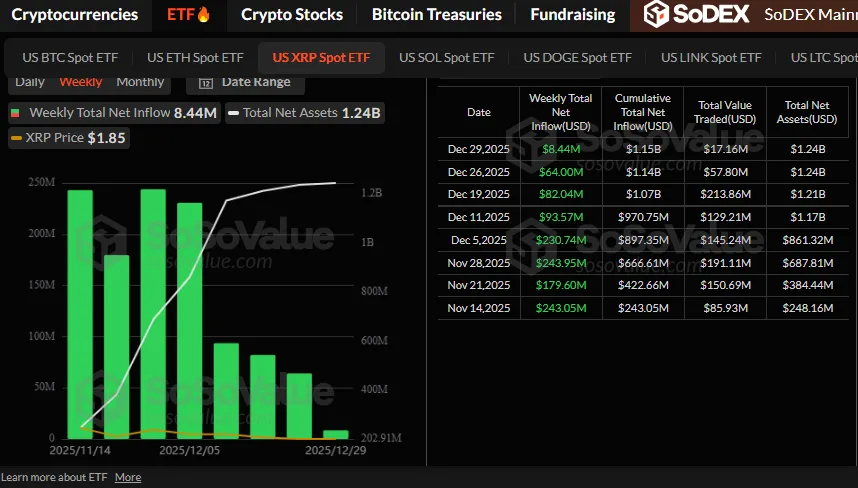Click the $243.95M inflow cell
858x488 pixels.
[561, 263]
